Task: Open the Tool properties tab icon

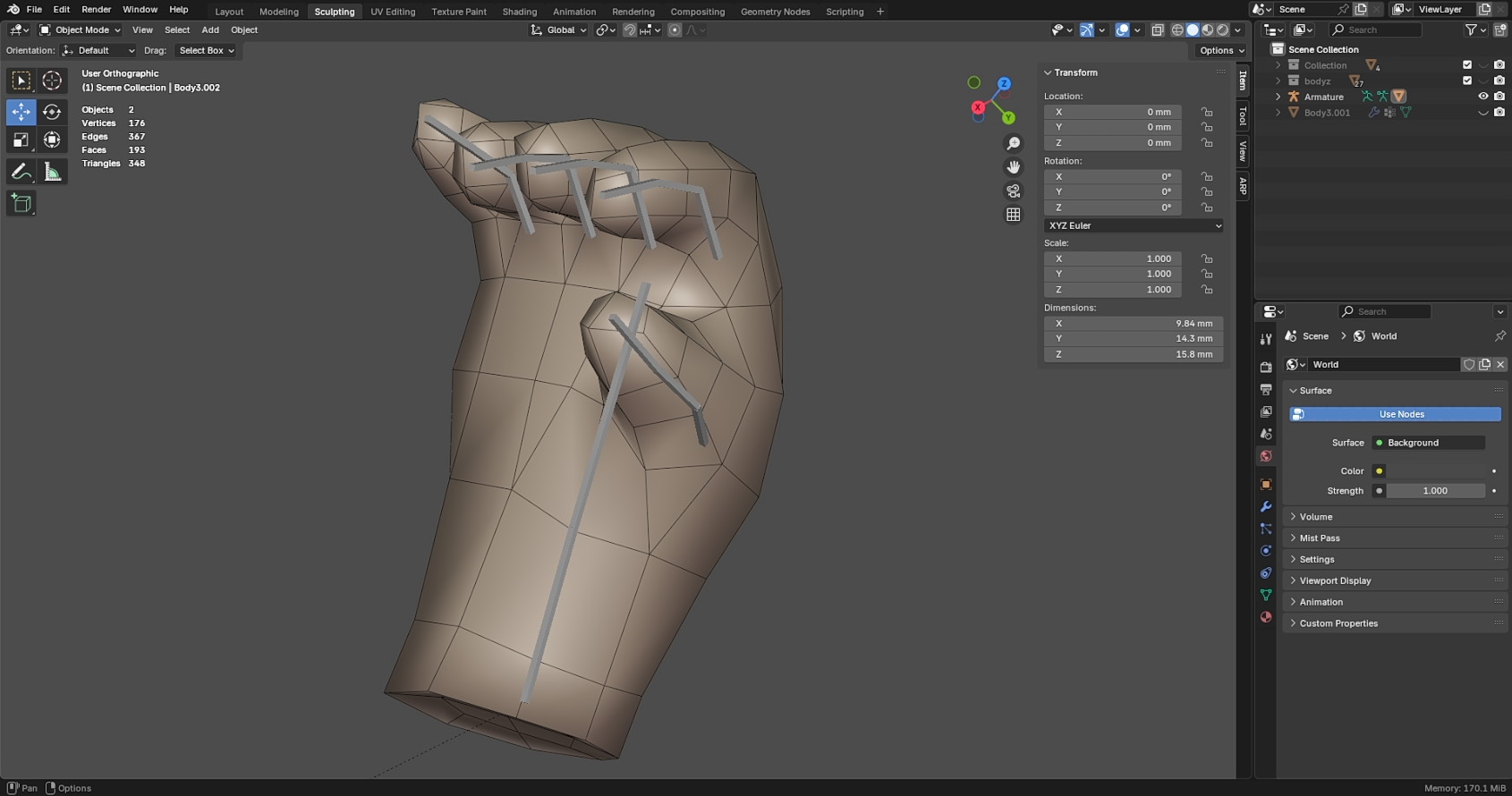Action: click(x=1266, y=340)
